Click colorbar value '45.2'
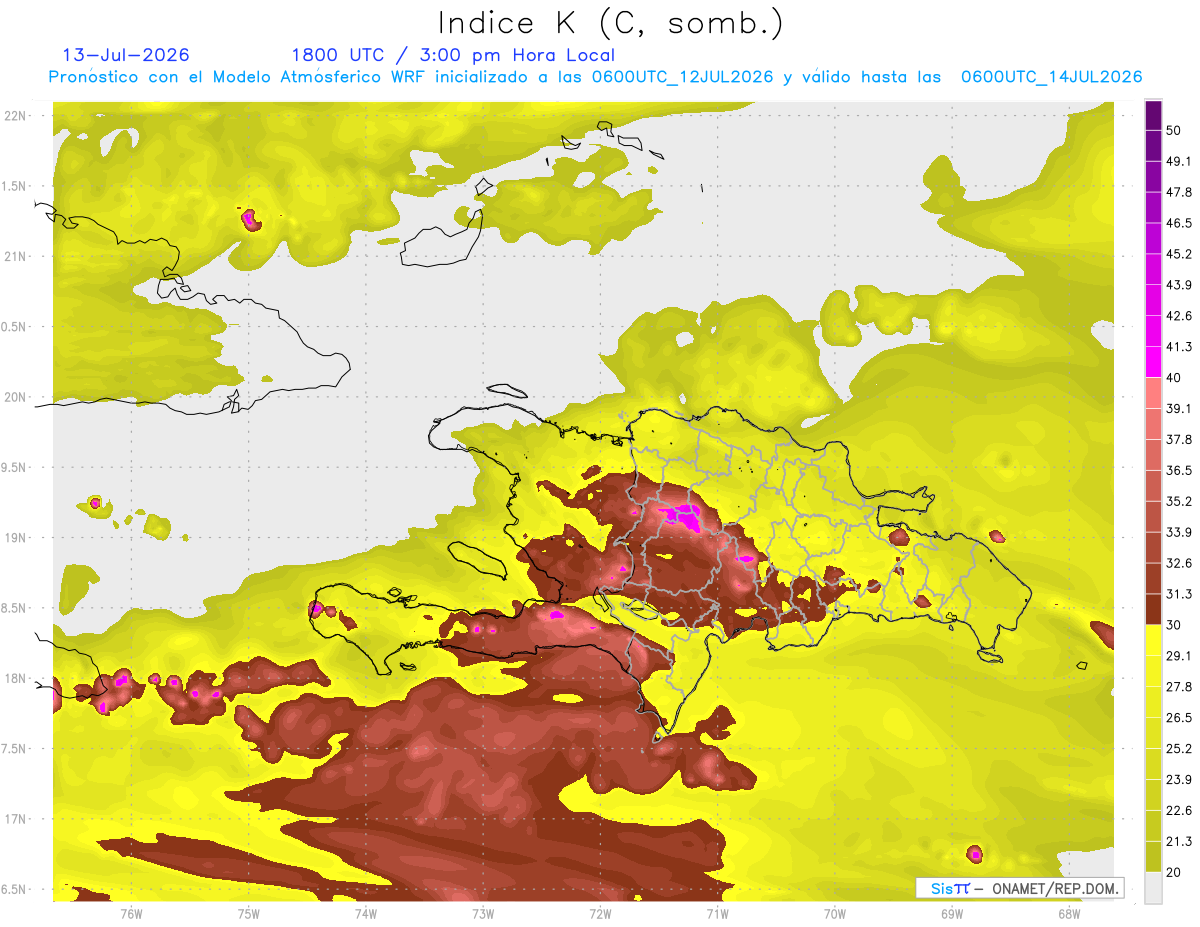The image size is (1200, 927). (x=1180, y=254)
